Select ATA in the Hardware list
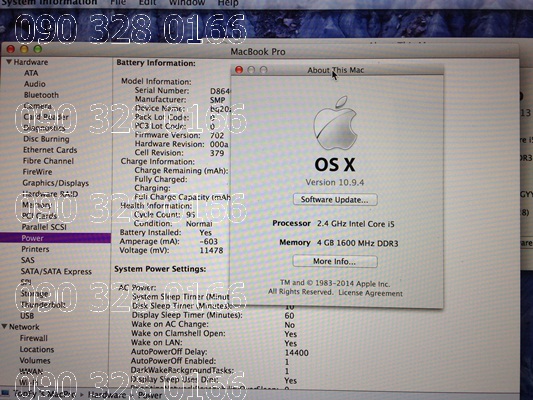533x400 pixels. point(31,73)
